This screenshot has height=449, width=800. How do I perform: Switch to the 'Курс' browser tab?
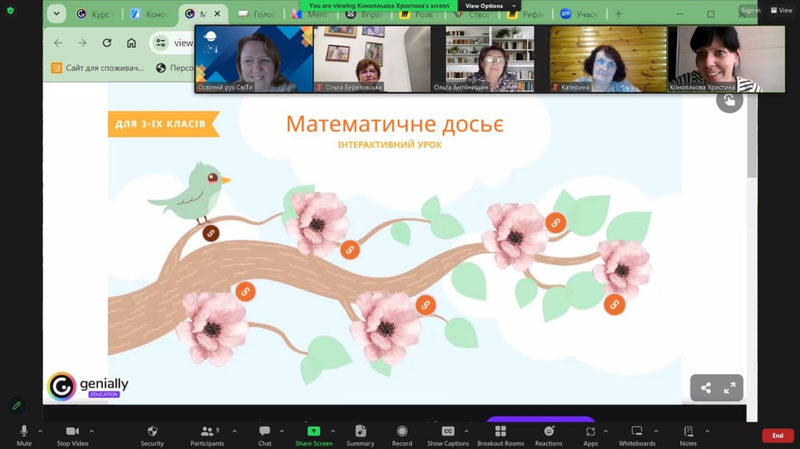tap(95, 14)
